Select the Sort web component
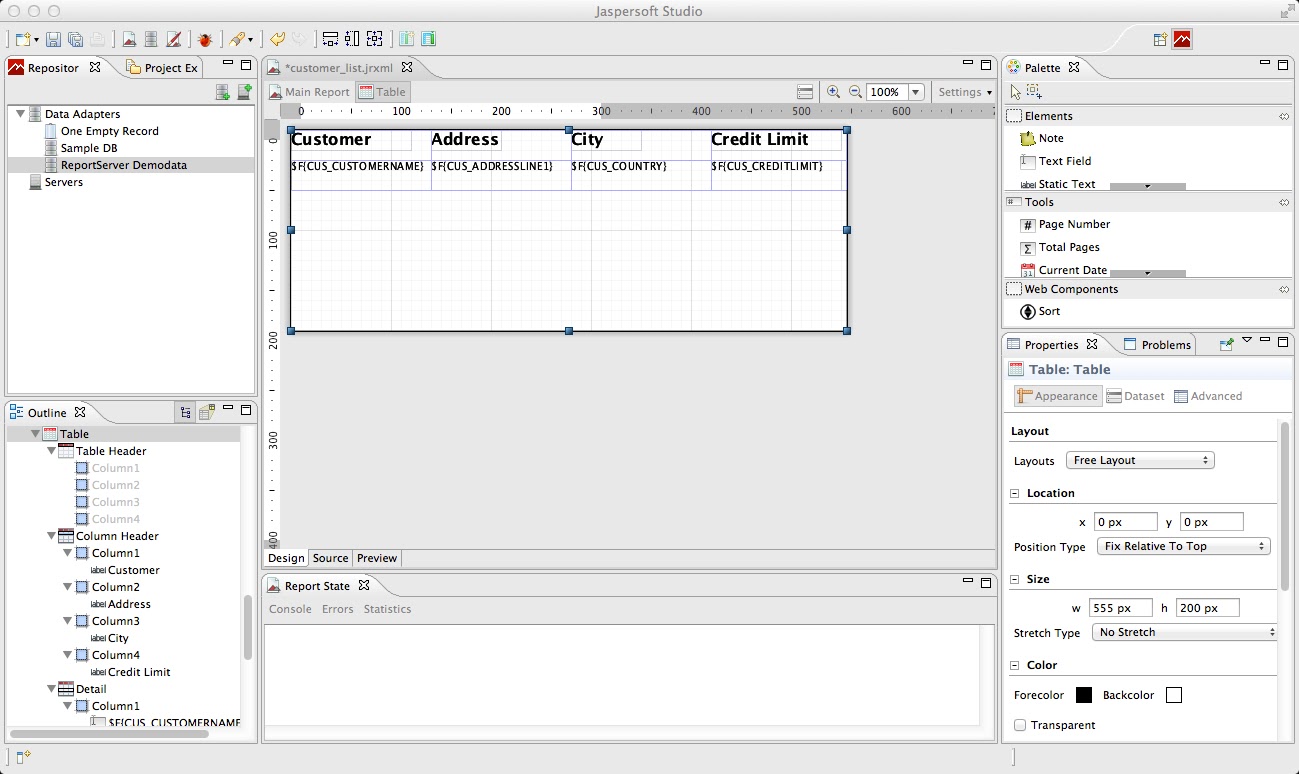1299x774 pixels. pos(1044,311)
